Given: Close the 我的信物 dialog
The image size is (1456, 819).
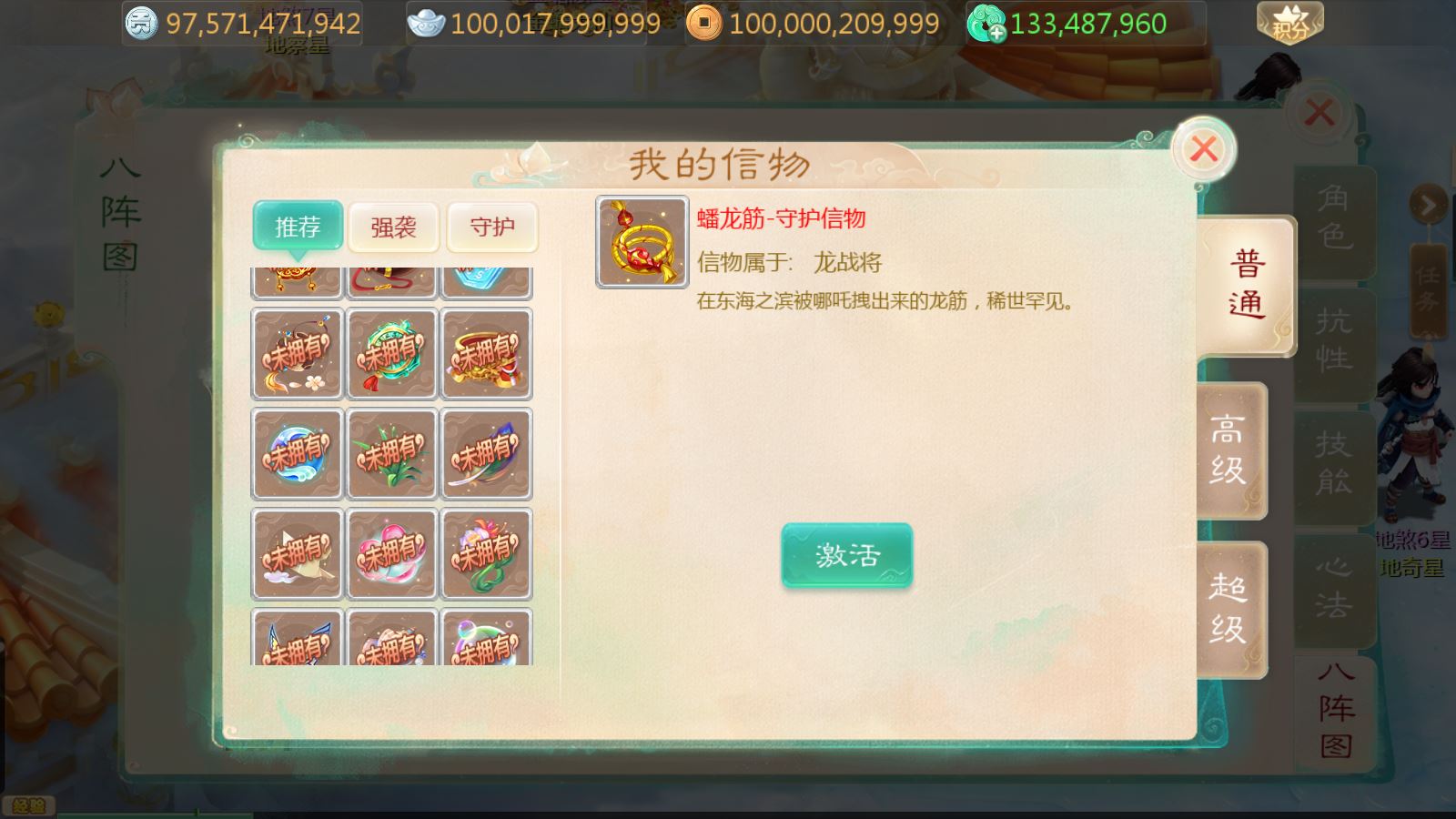Looking at the screenshot, I should point(1203,148).
